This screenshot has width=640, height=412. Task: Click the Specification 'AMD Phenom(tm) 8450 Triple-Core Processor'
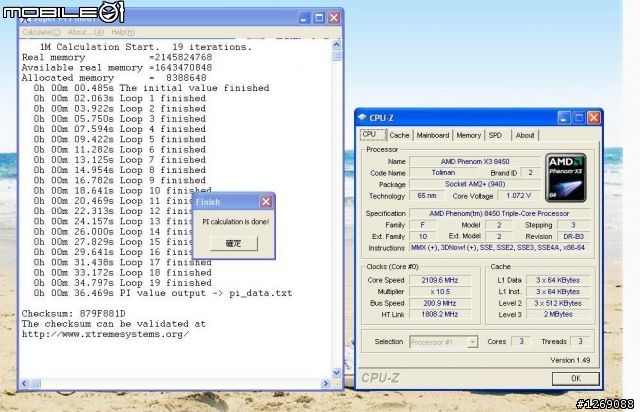[499, 214]
